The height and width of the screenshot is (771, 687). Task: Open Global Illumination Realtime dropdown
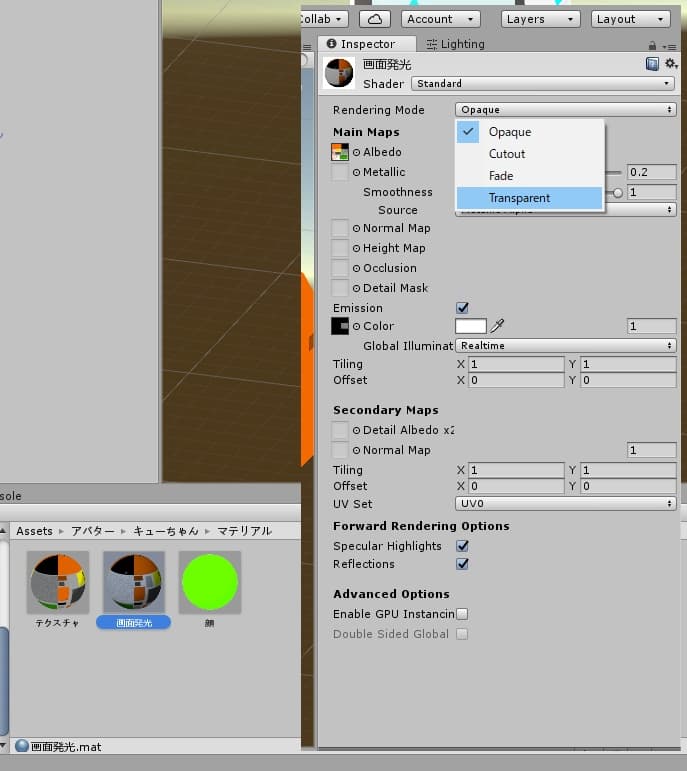coord(566,345)
